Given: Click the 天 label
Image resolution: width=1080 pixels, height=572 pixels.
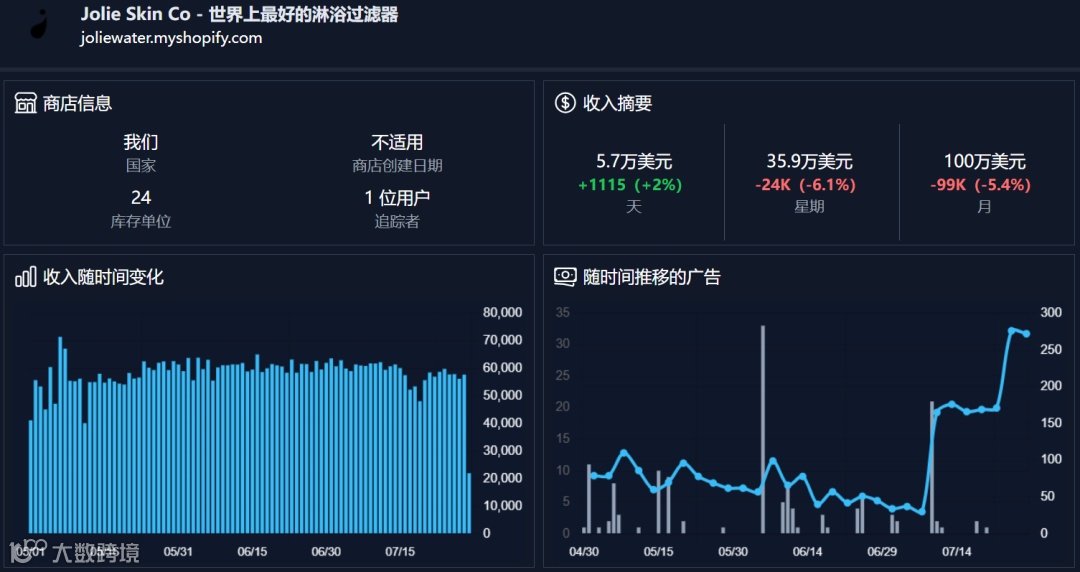Looking at the screenshot, I should click(634, 207).
